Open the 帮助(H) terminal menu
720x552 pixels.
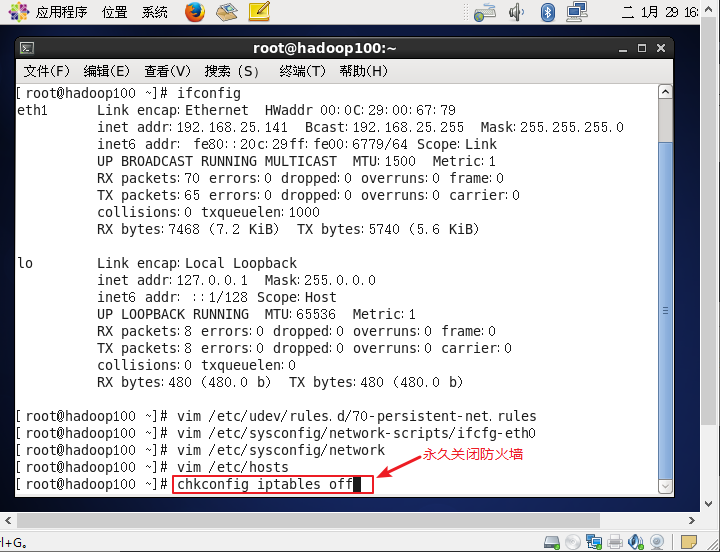coord(363,71)
